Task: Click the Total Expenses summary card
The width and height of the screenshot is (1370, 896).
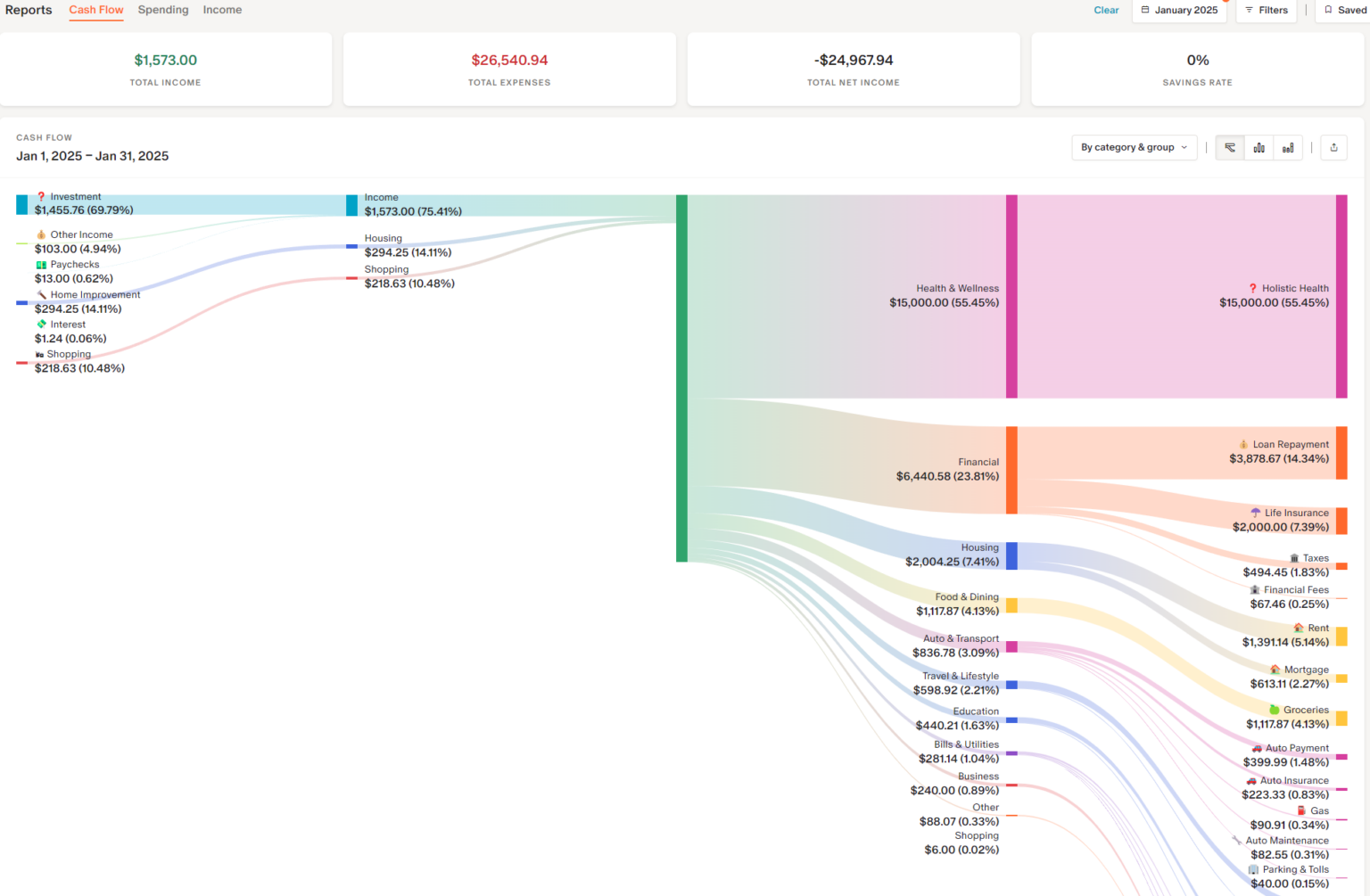Action: tap(509, 70)
